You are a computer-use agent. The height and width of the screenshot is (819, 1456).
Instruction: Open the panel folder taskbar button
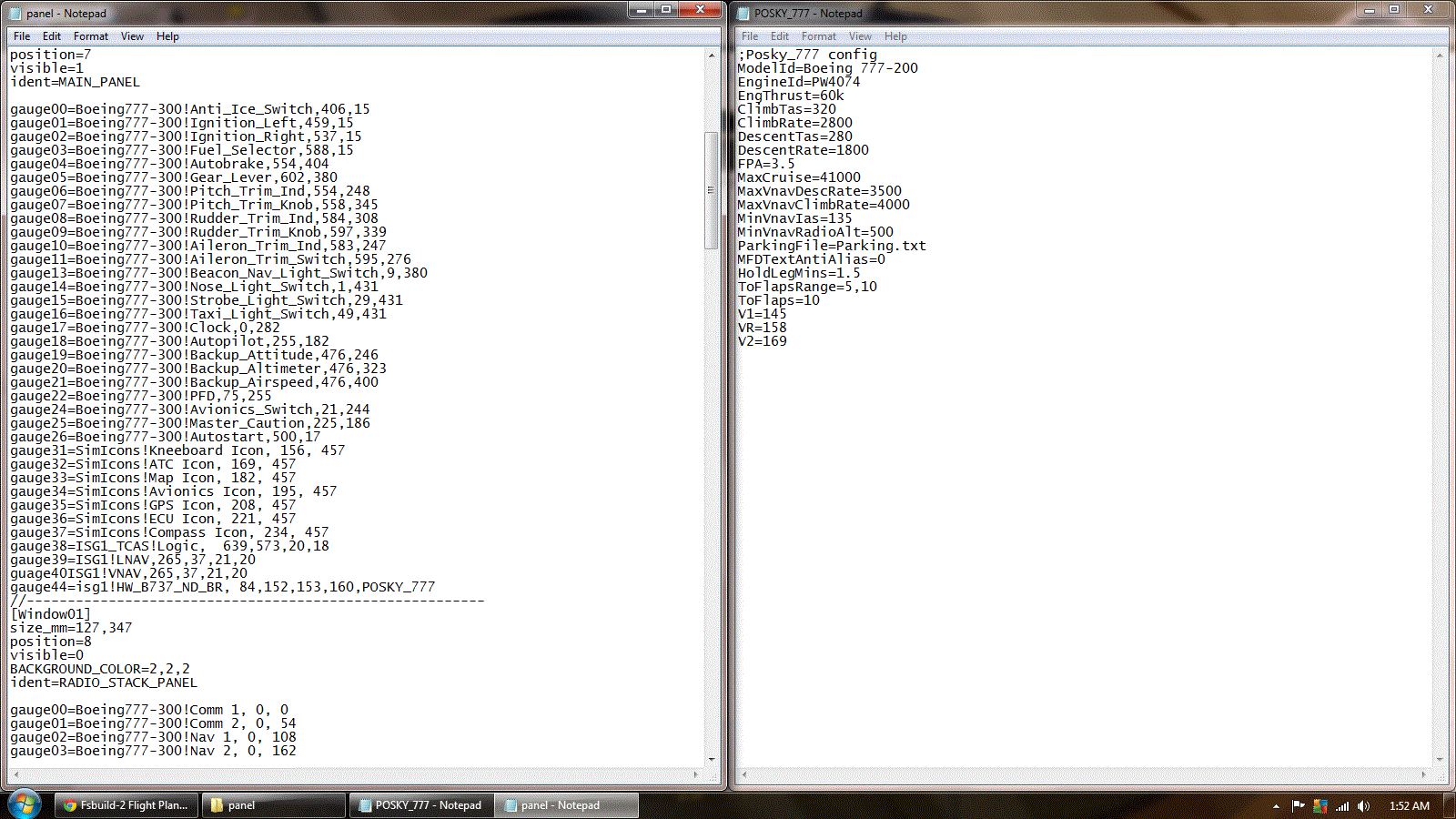click(273, 805)
